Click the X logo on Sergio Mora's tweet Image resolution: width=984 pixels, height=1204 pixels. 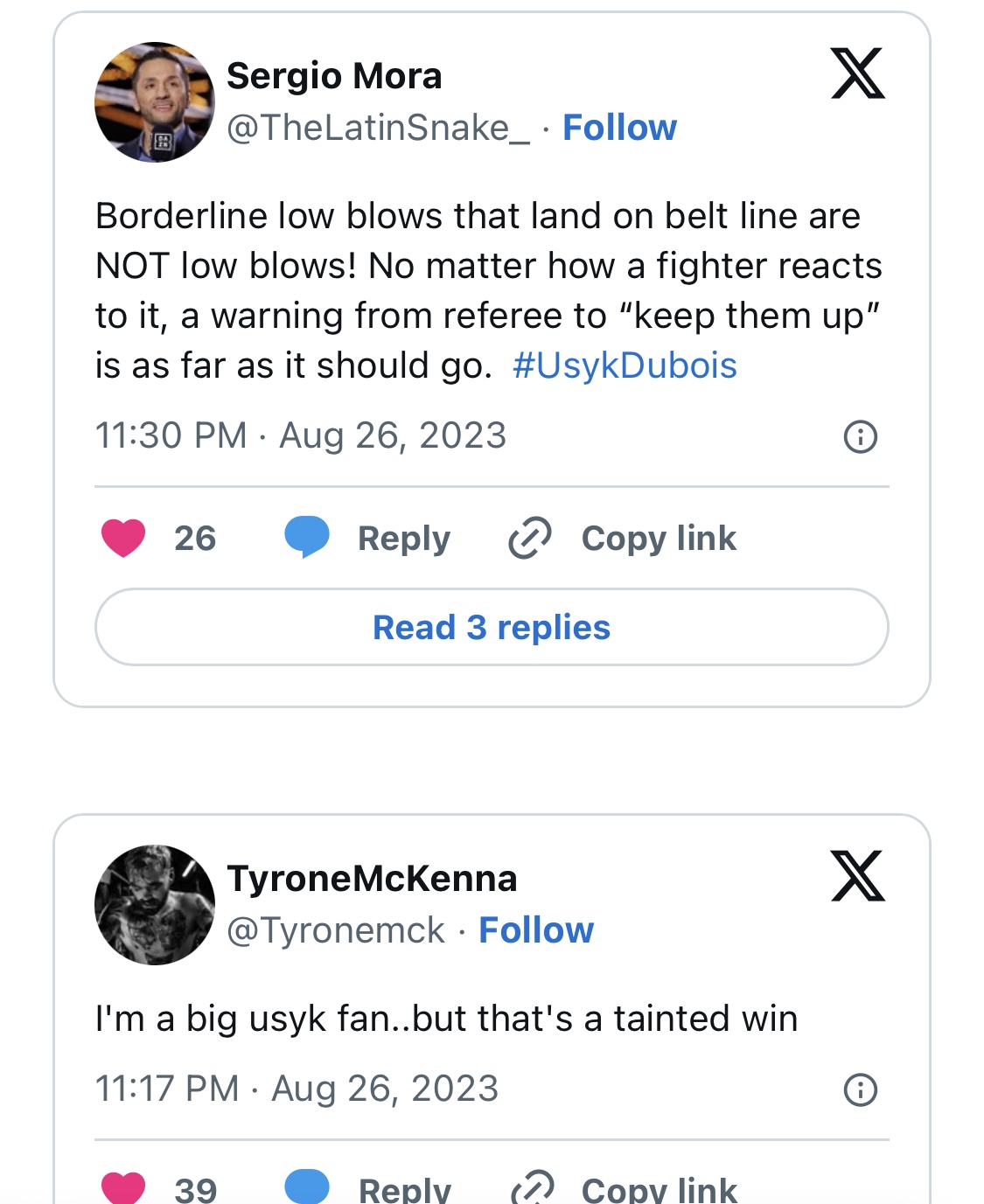[x=857, y=73]
